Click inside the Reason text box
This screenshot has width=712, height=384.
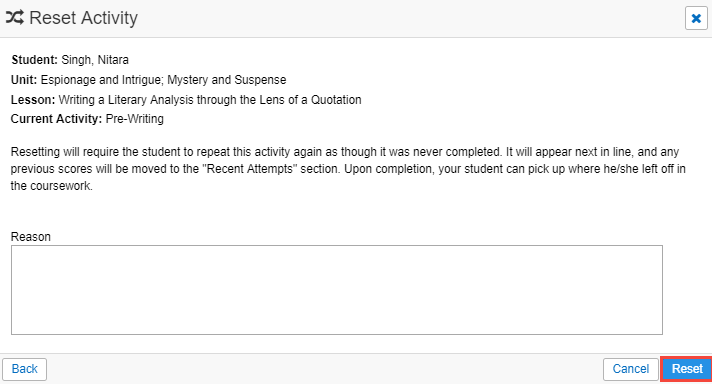(x=336, y=290)
